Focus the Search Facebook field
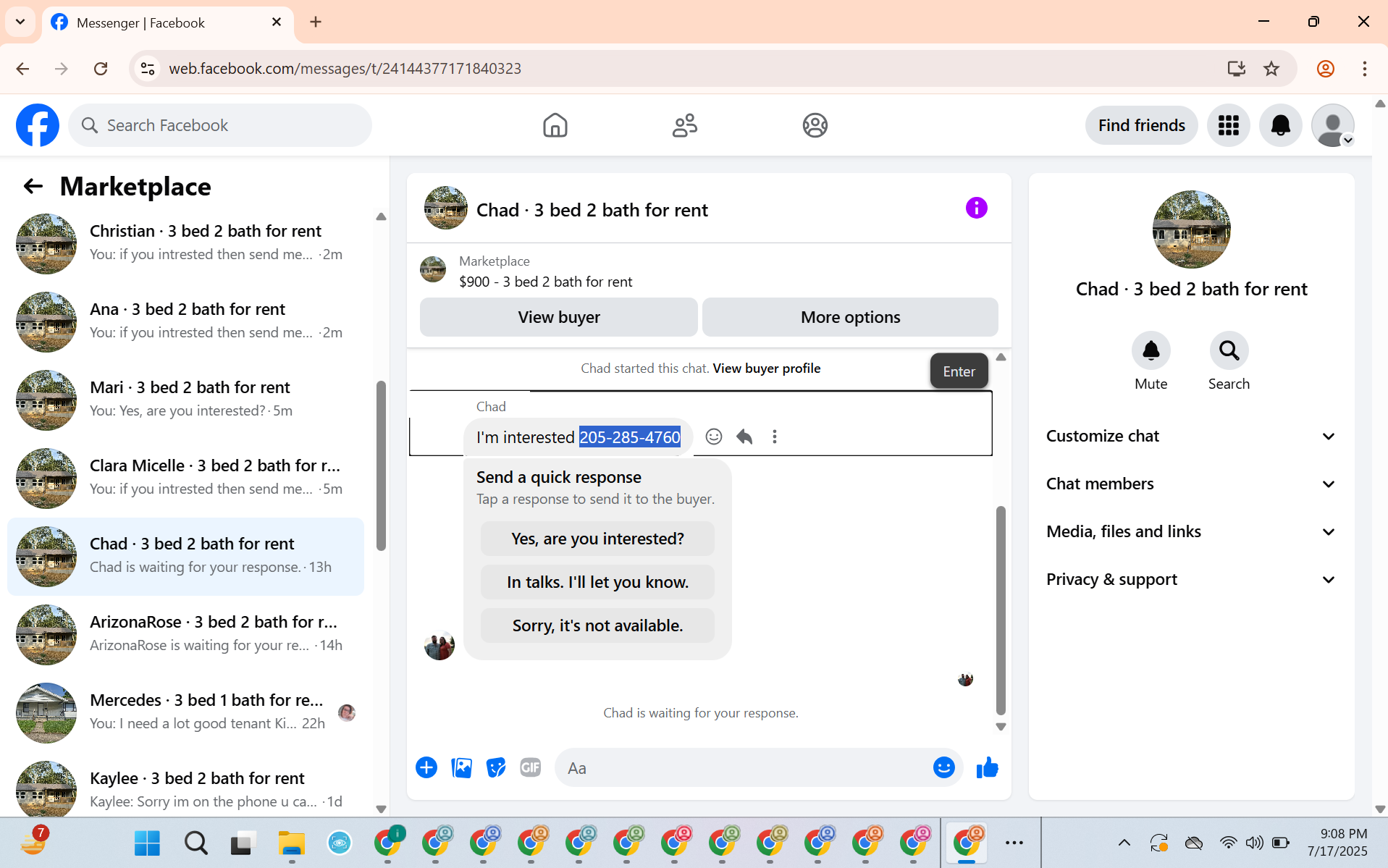This screenshot has width=1388, height=868. (220, 125)
